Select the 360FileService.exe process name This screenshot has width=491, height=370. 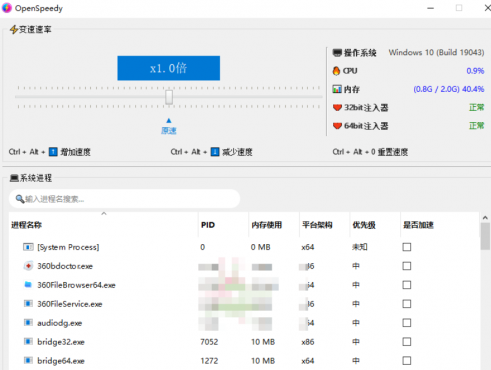(70, 304)
